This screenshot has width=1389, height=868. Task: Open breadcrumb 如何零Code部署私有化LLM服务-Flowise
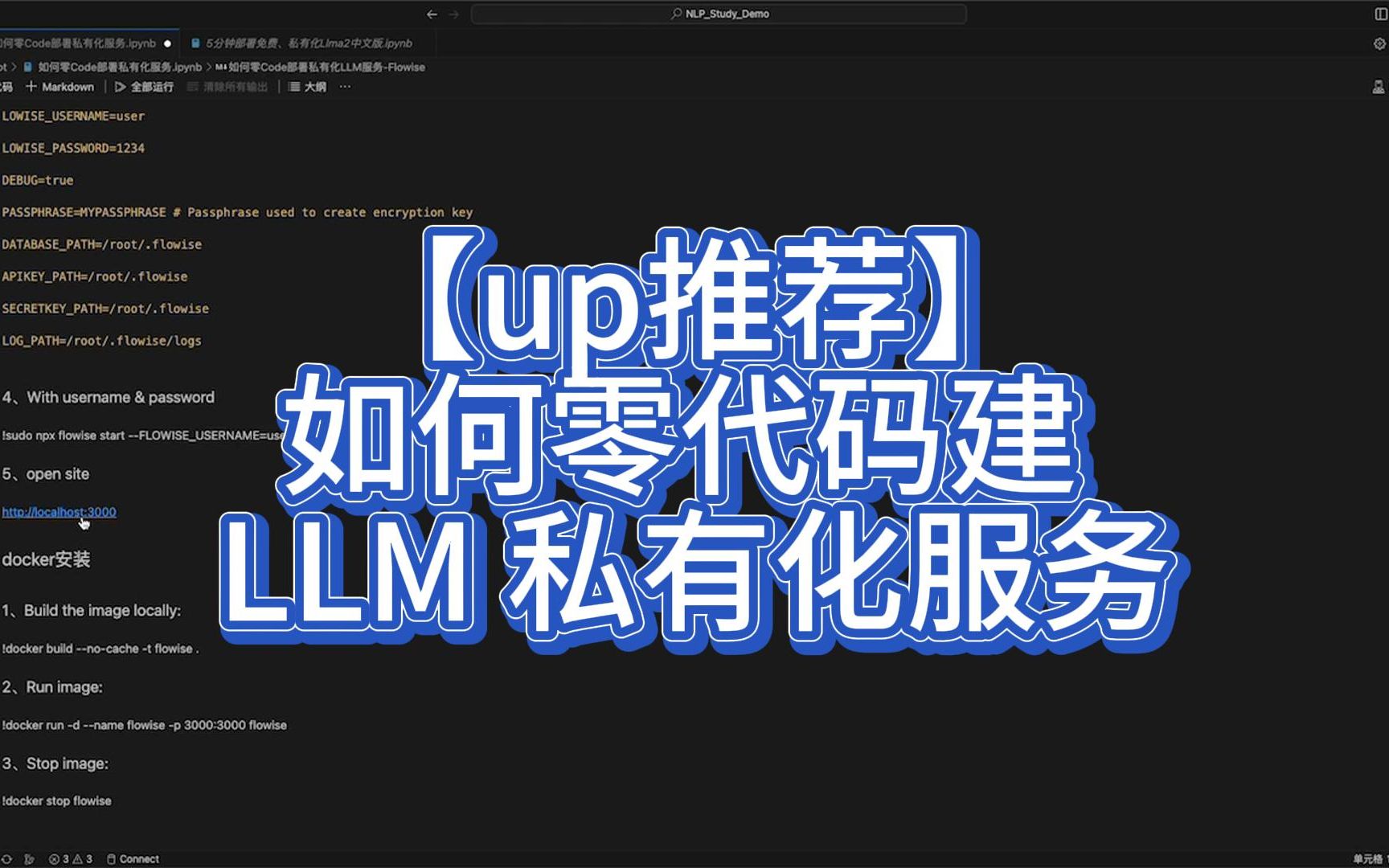click(320, 67)
